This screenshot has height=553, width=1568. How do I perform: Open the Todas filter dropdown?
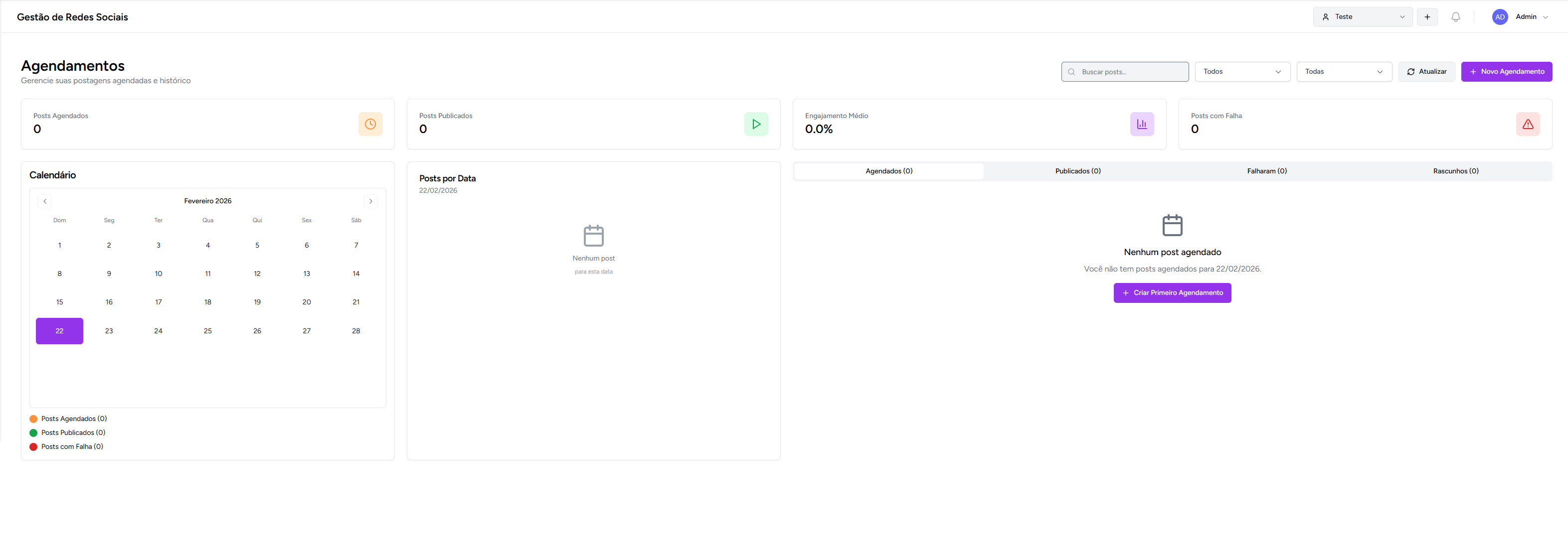click(1343, 72)
